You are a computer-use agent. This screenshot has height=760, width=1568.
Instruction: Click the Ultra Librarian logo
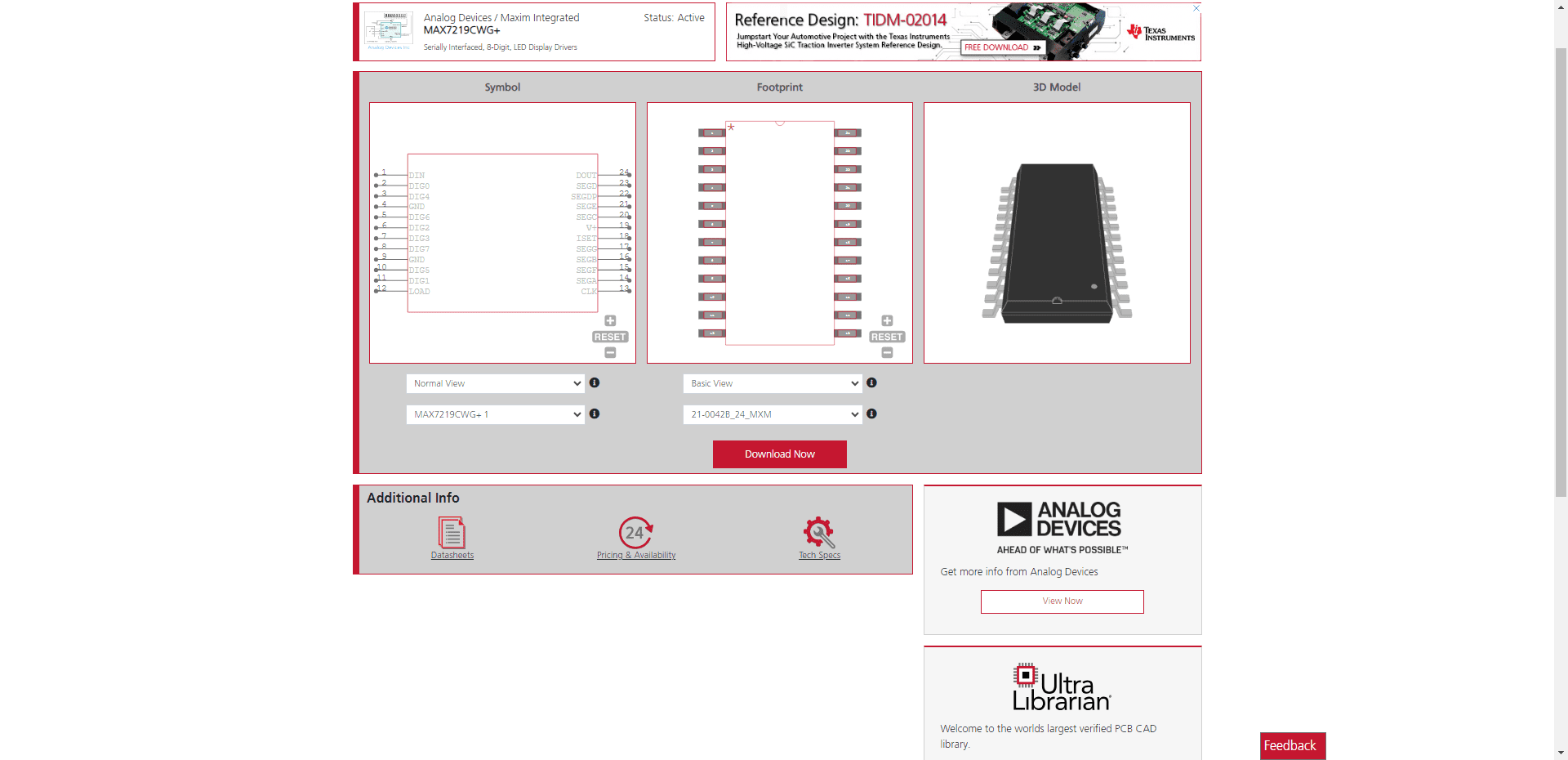click(1062, 686)
